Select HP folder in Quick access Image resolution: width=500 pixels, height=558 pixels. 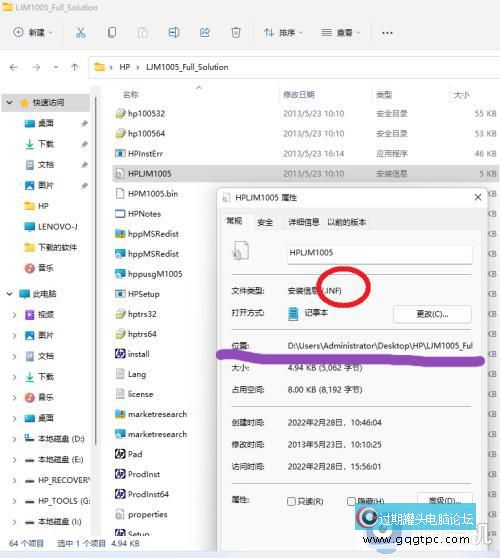(43, 206)
